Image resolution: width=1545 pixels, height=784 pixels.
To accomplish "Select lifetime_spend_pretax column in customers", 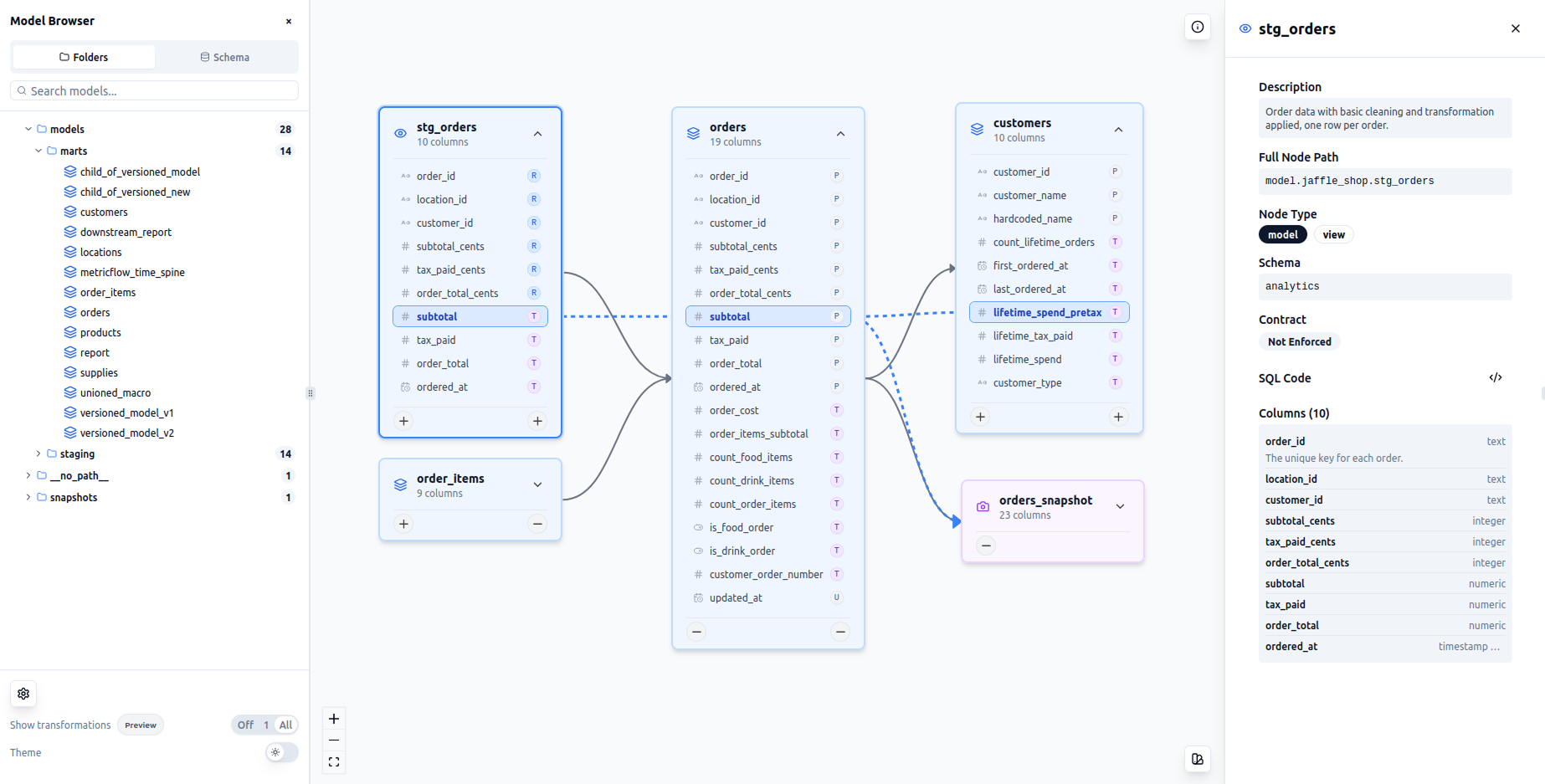I will click(x=1047, y=312).
